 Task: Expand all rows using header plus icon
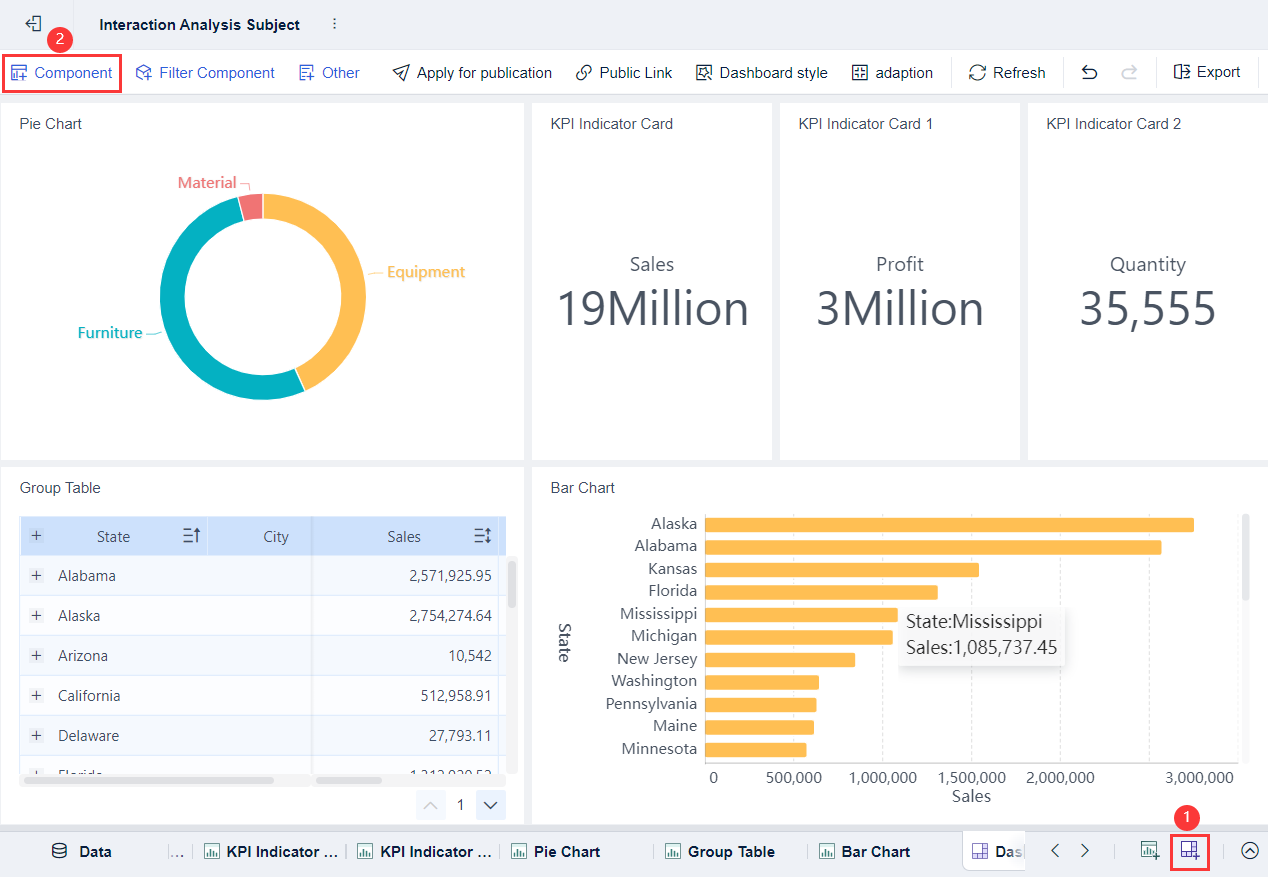point(37,536)
